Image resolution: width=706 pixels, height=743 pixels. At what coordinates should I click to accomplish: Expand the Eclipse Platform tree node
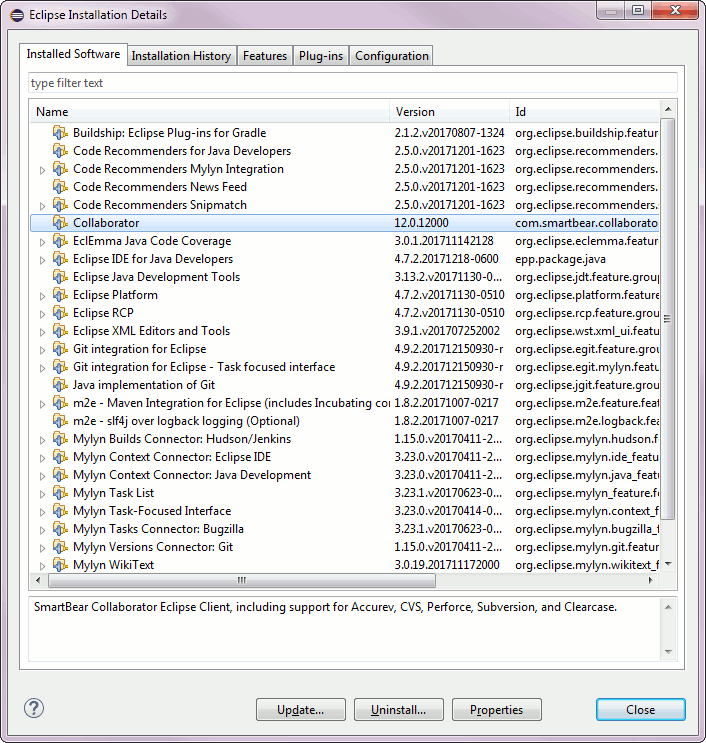pos(42,296)
